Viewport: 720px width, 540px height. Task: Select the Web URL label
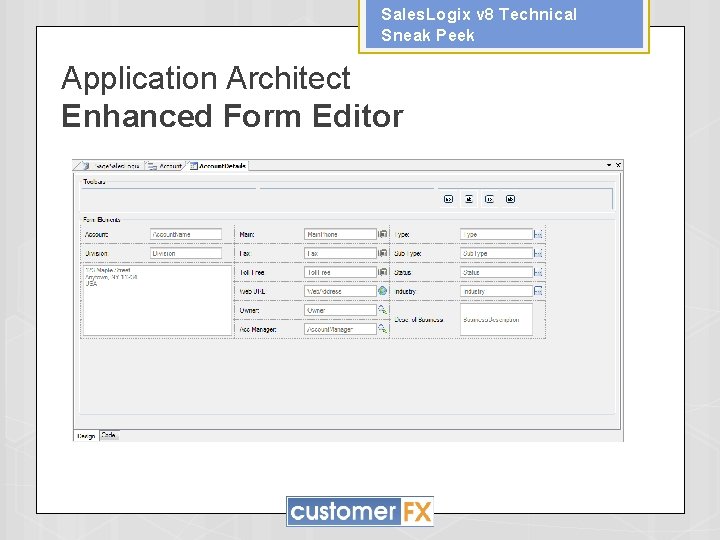(x=252, y=292)
